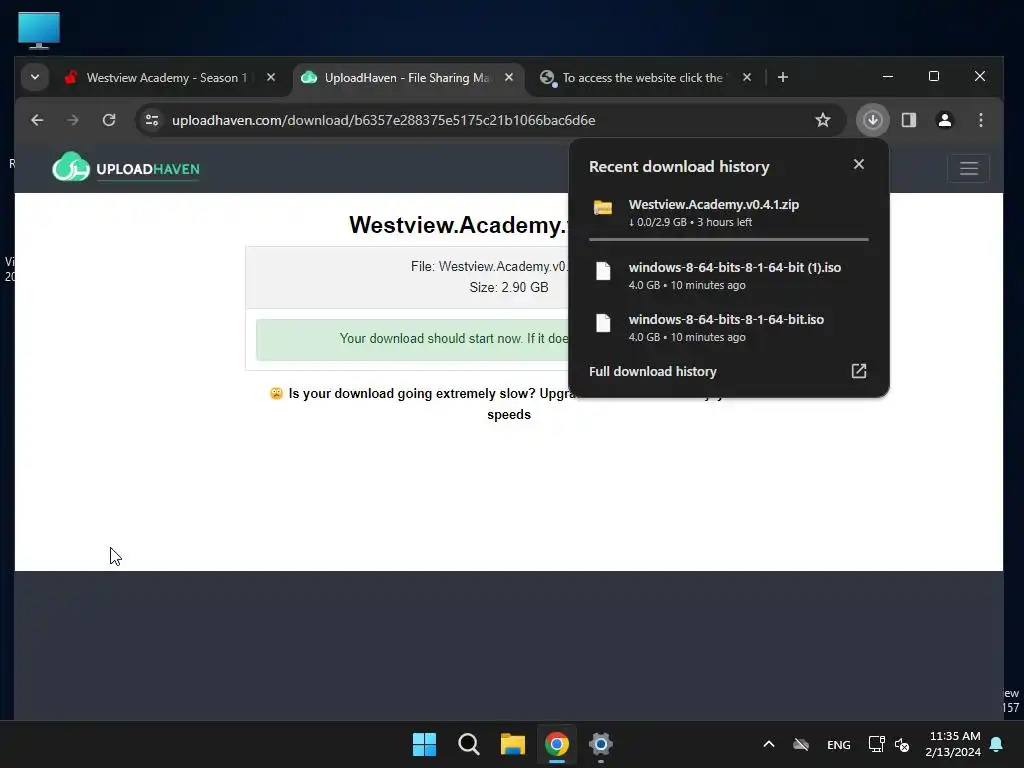This screenshot has width=1024, height=768.
Task: Select windows-8-64-bits-8-1-64-bit.iso download
Action: (x=729, y=328)
